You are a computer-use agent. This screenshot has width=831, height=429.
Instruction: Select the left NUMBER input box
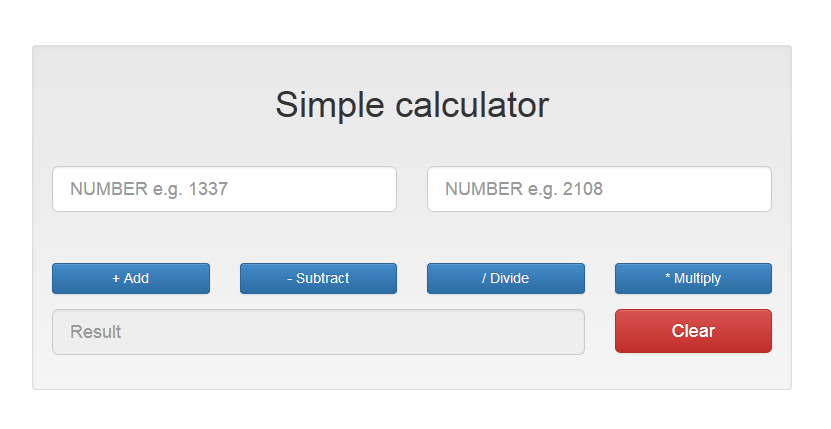(224, 189)
